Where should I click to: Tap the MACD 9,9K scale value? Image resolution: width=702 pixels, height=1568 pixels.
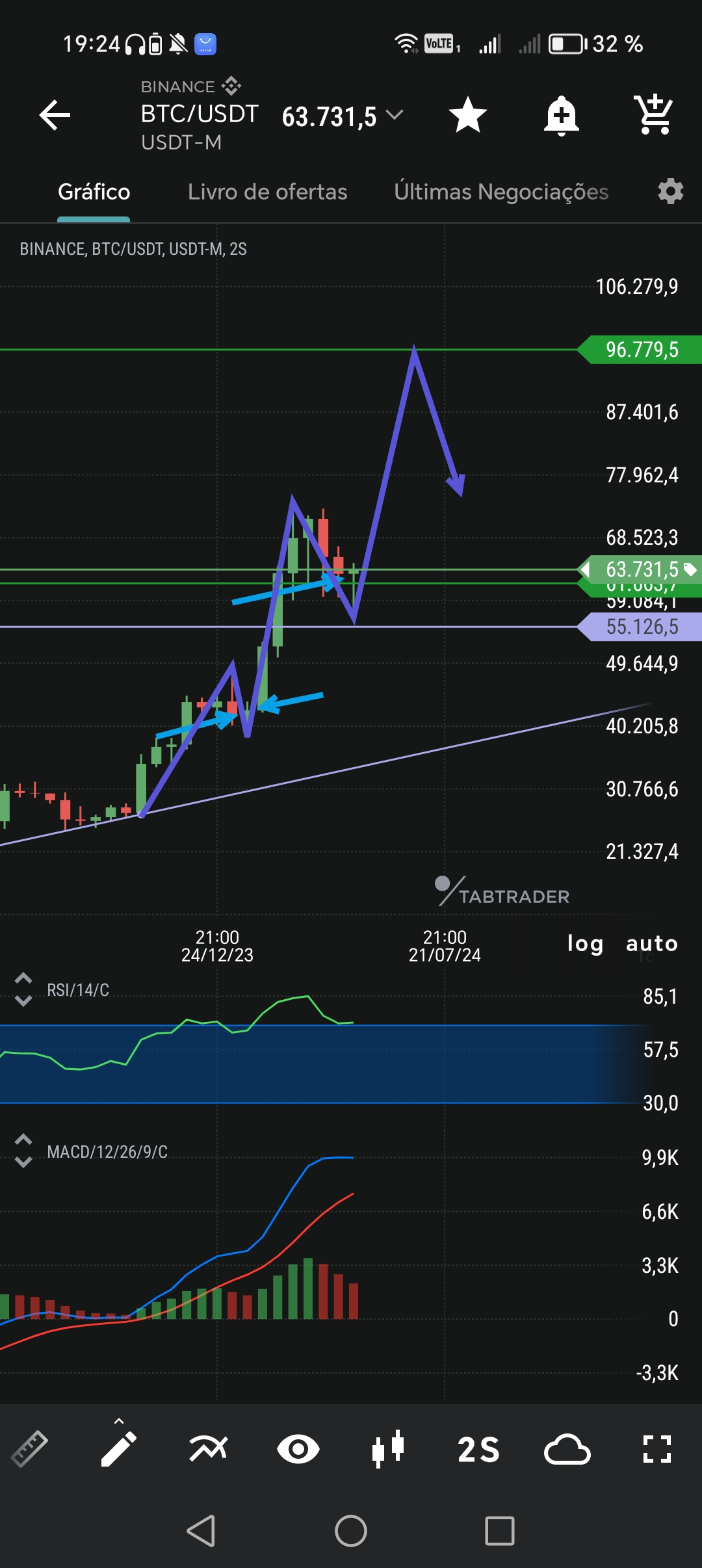(x=660, y=1158)
